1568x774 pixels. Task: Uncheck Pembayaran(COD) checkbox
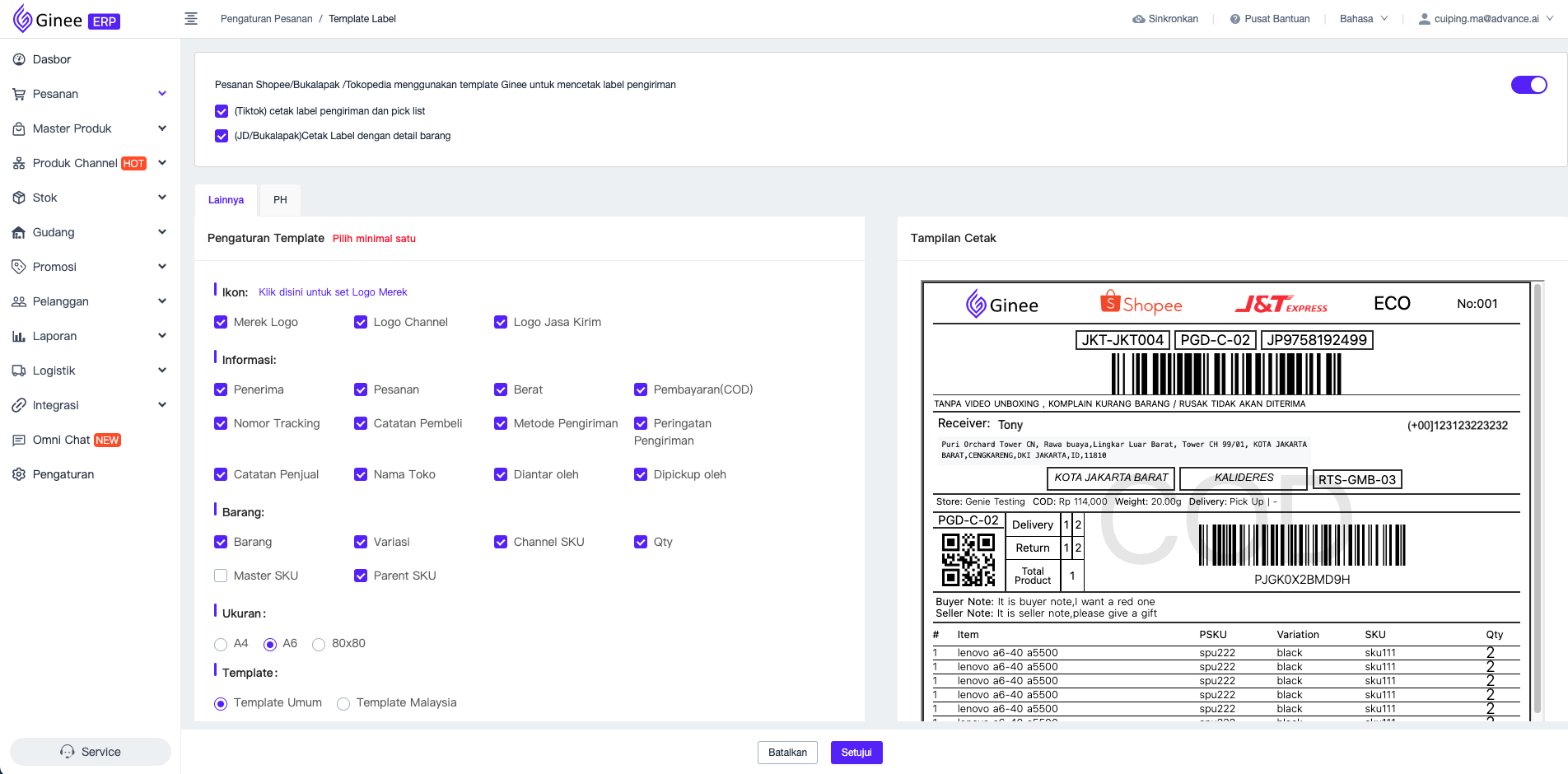tap(641, 389)
